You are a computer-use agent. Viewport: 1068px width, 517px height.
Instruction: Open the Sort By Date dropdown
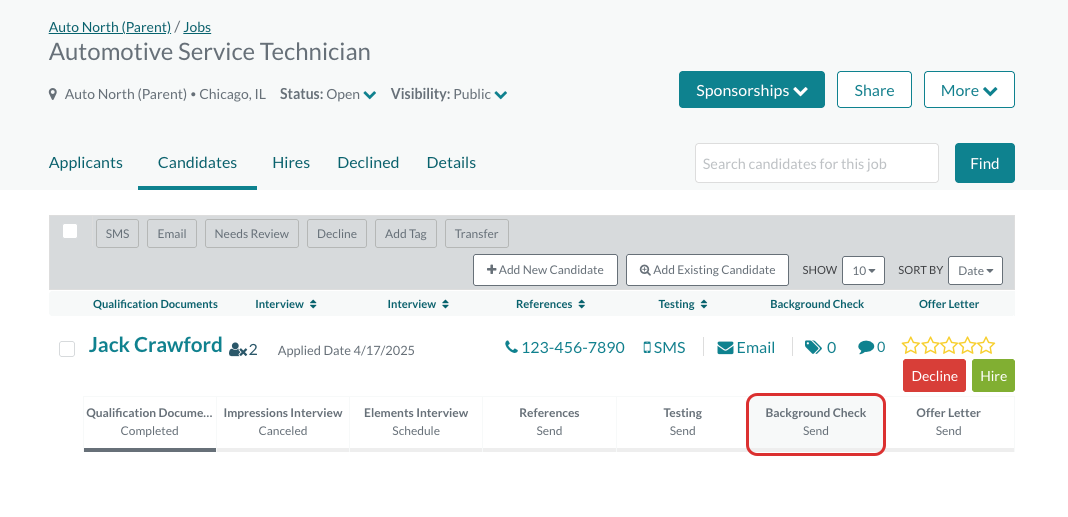pyautogui.click(x=975, y=270)
